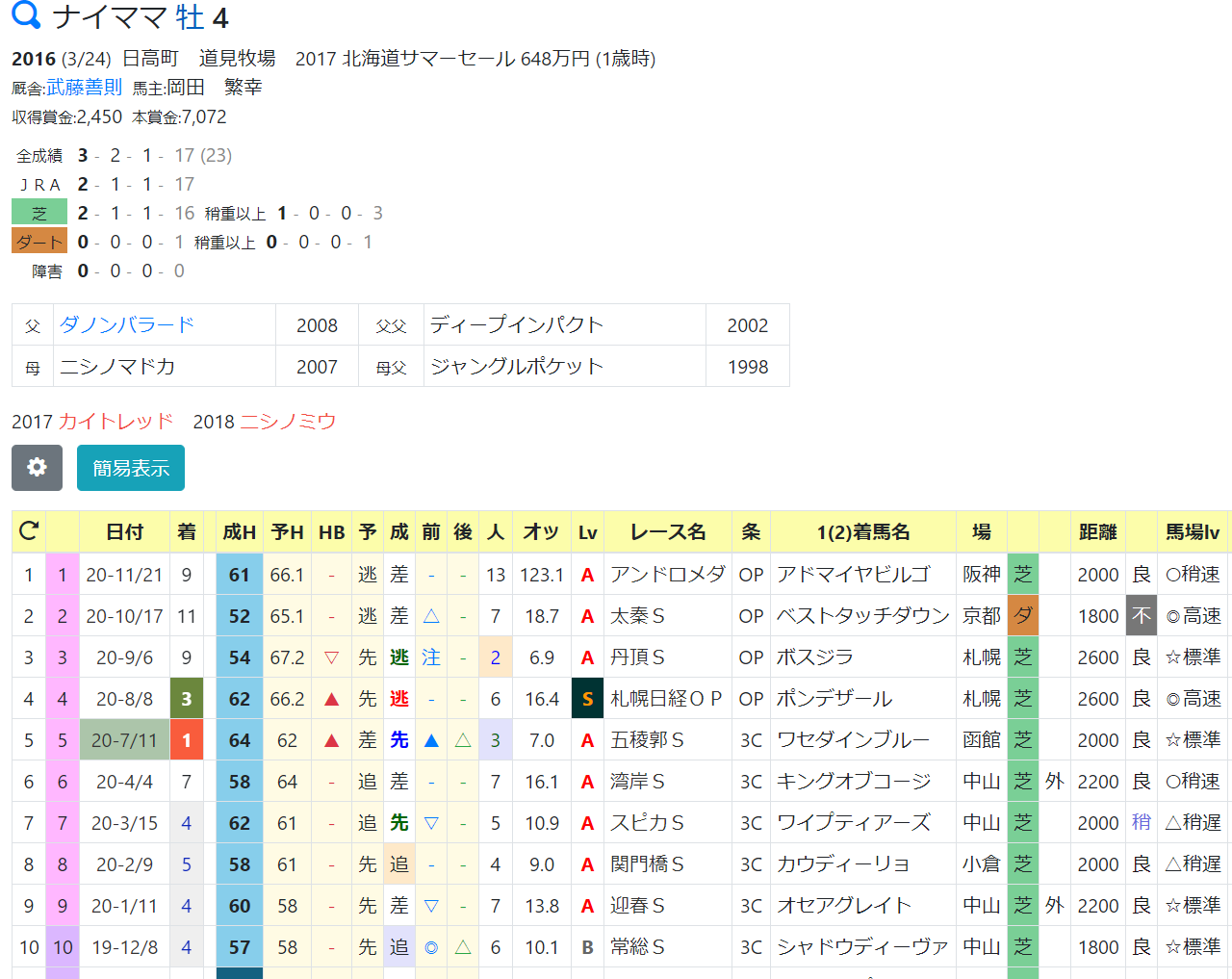Click the HB column header
Screen dimensions: 1232x979
tap(332, 532)
